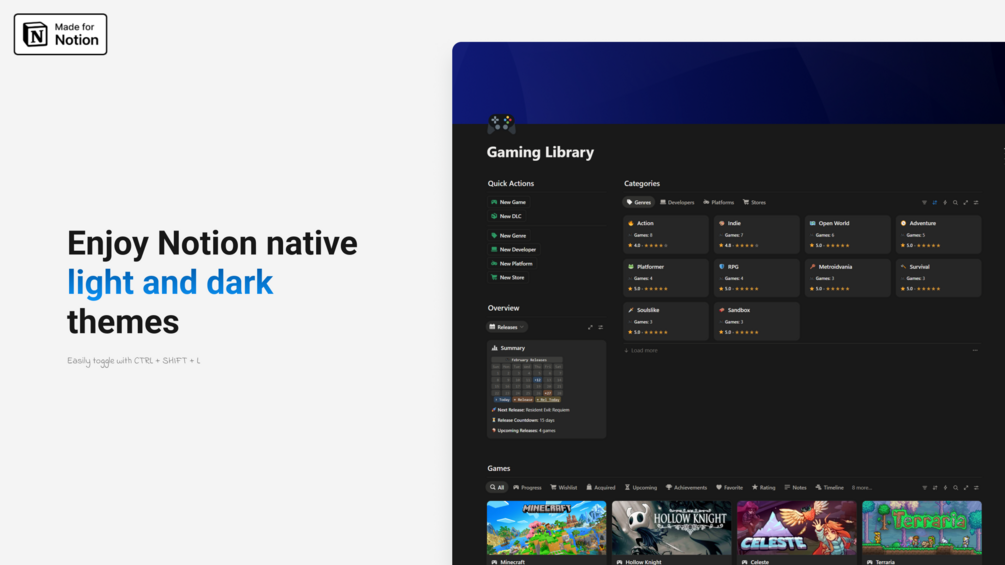Click the Hollow Knight cover thumbnail

(671, 528)
